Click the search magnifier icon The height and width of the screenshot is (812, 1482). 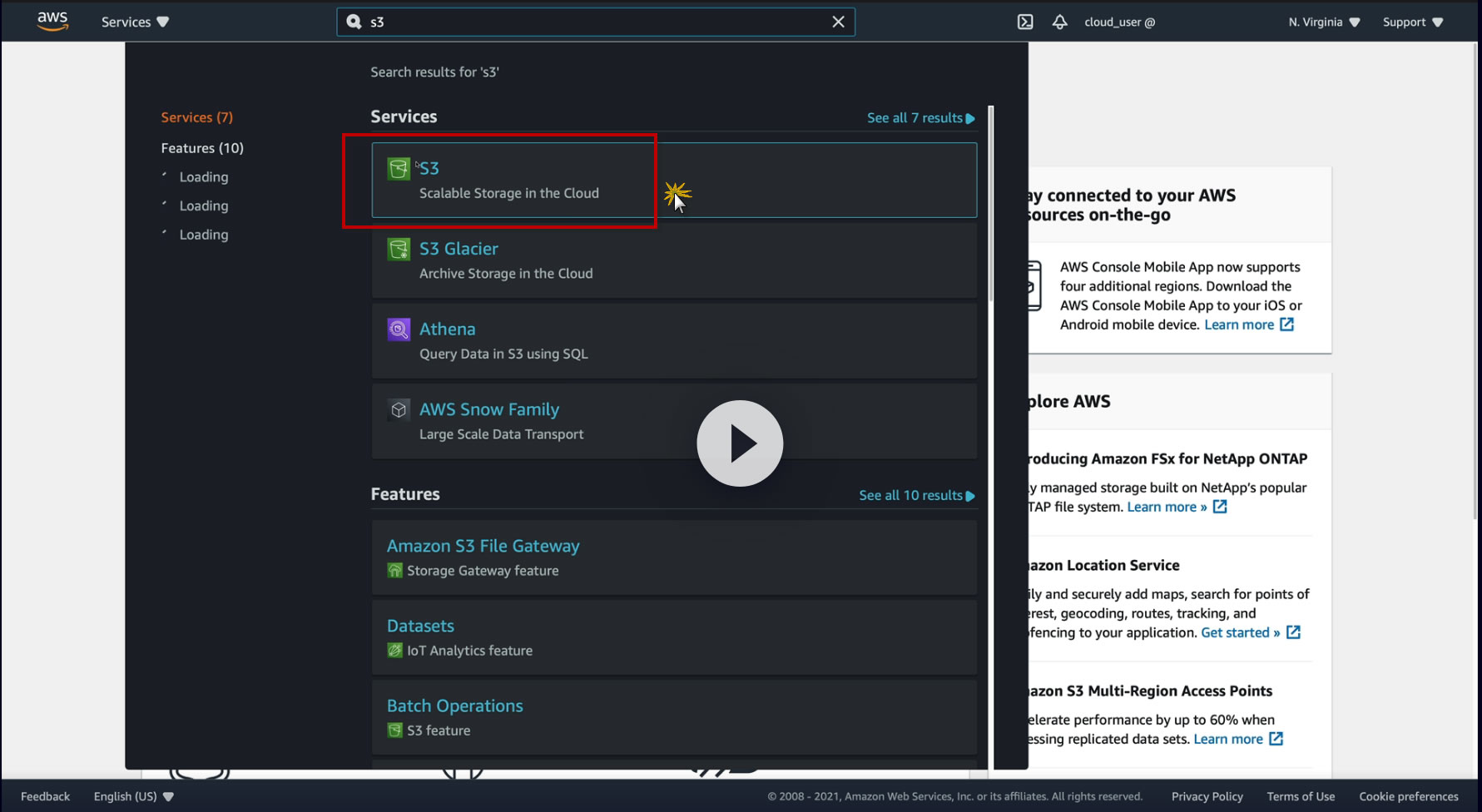click(354, 22)
